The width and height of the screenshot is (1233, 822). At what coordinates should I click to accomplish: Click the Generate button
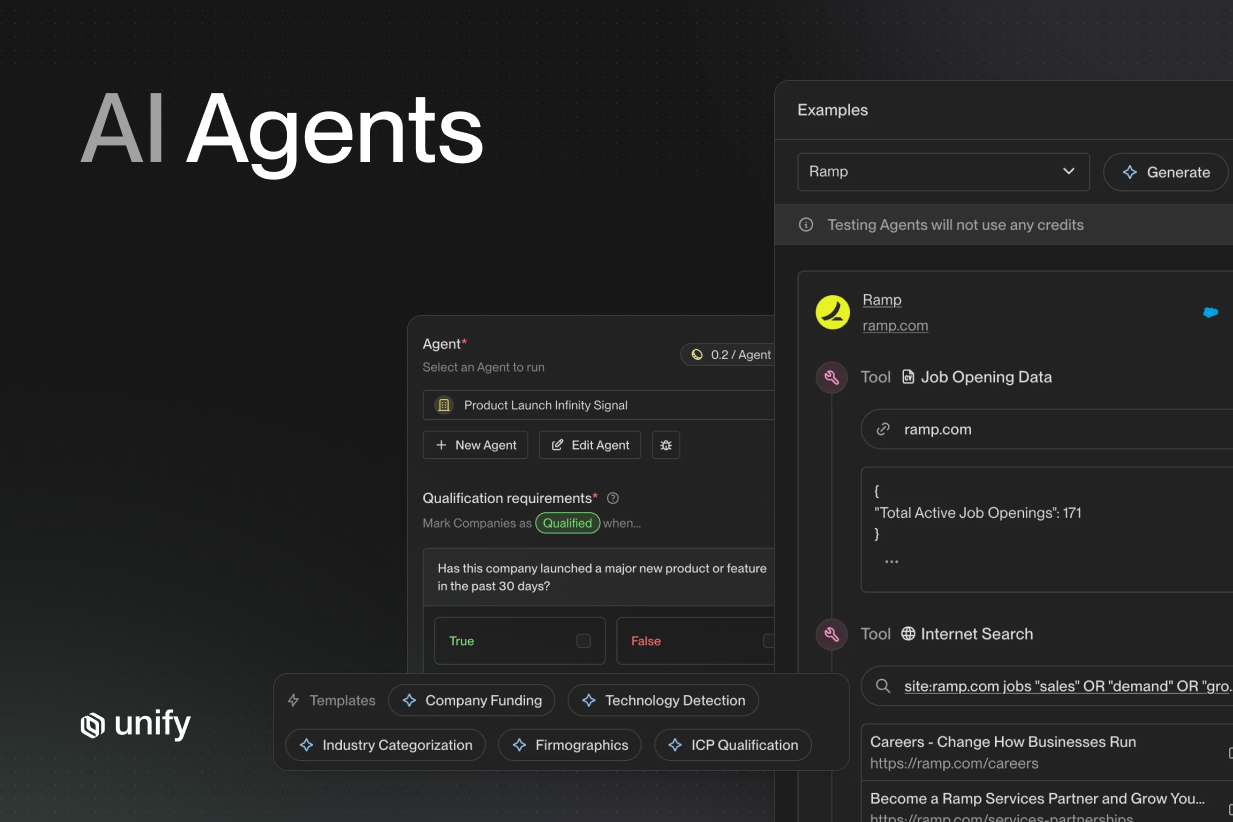point(1166,172)
